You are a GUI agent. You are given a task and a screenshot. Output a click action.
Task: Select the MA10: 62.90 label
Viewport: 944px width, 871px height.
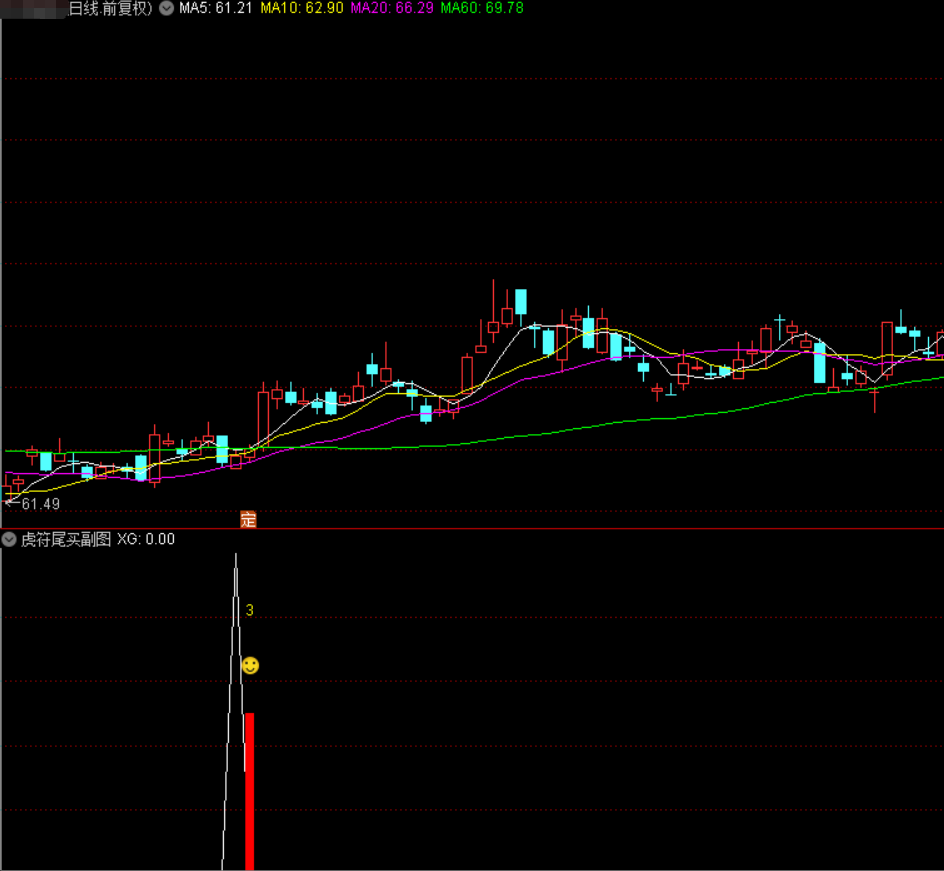point(302,8)
